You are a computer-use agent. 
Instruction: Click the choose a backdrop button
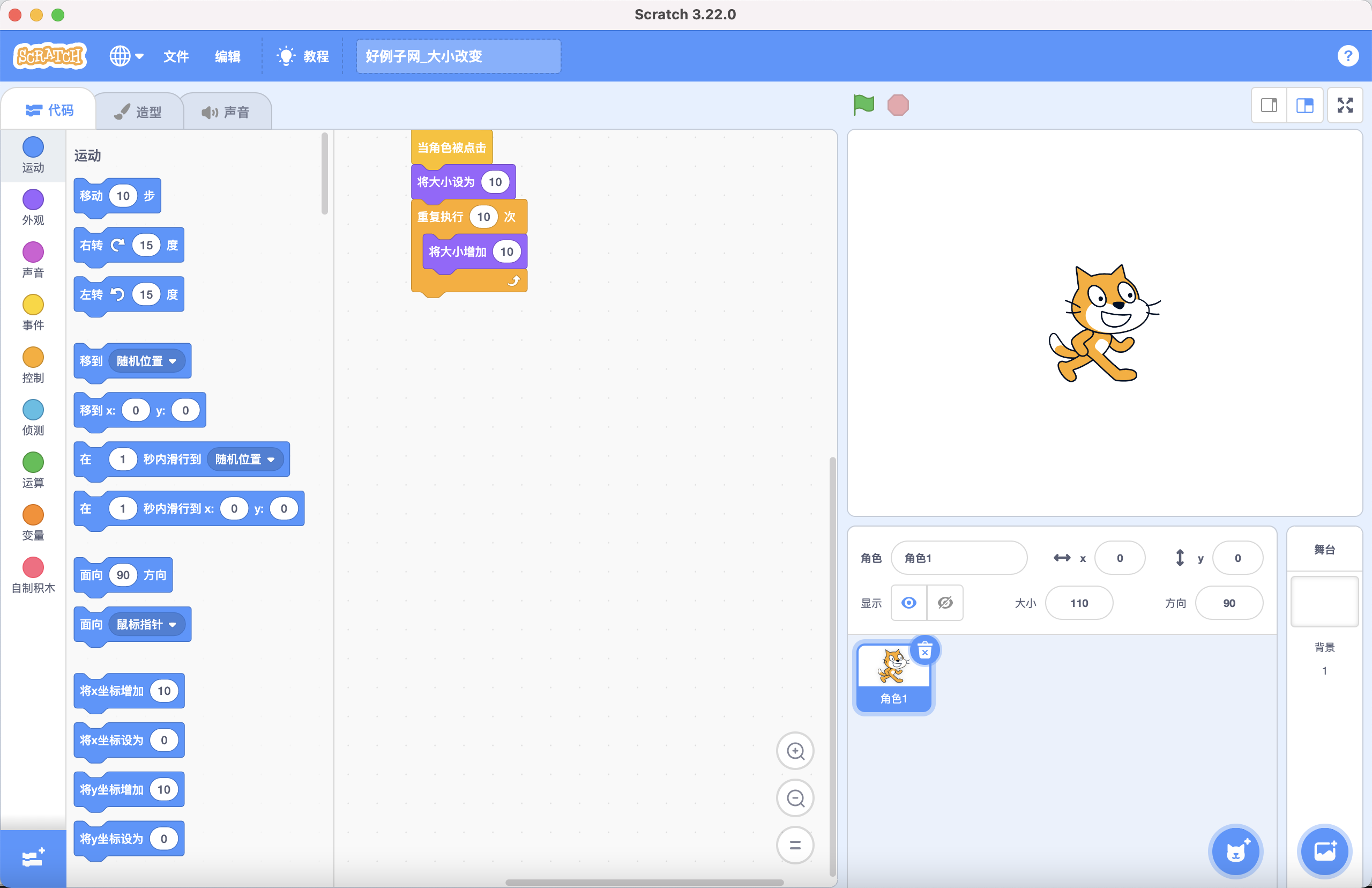pyautogui.click(x=1324, y=851)
